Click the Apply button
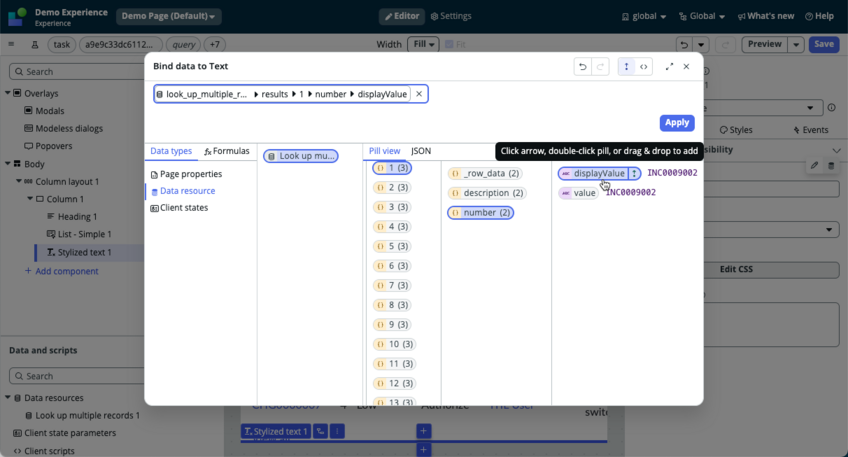The width and height of the screenshot is (848, 457). click(677, 123)
